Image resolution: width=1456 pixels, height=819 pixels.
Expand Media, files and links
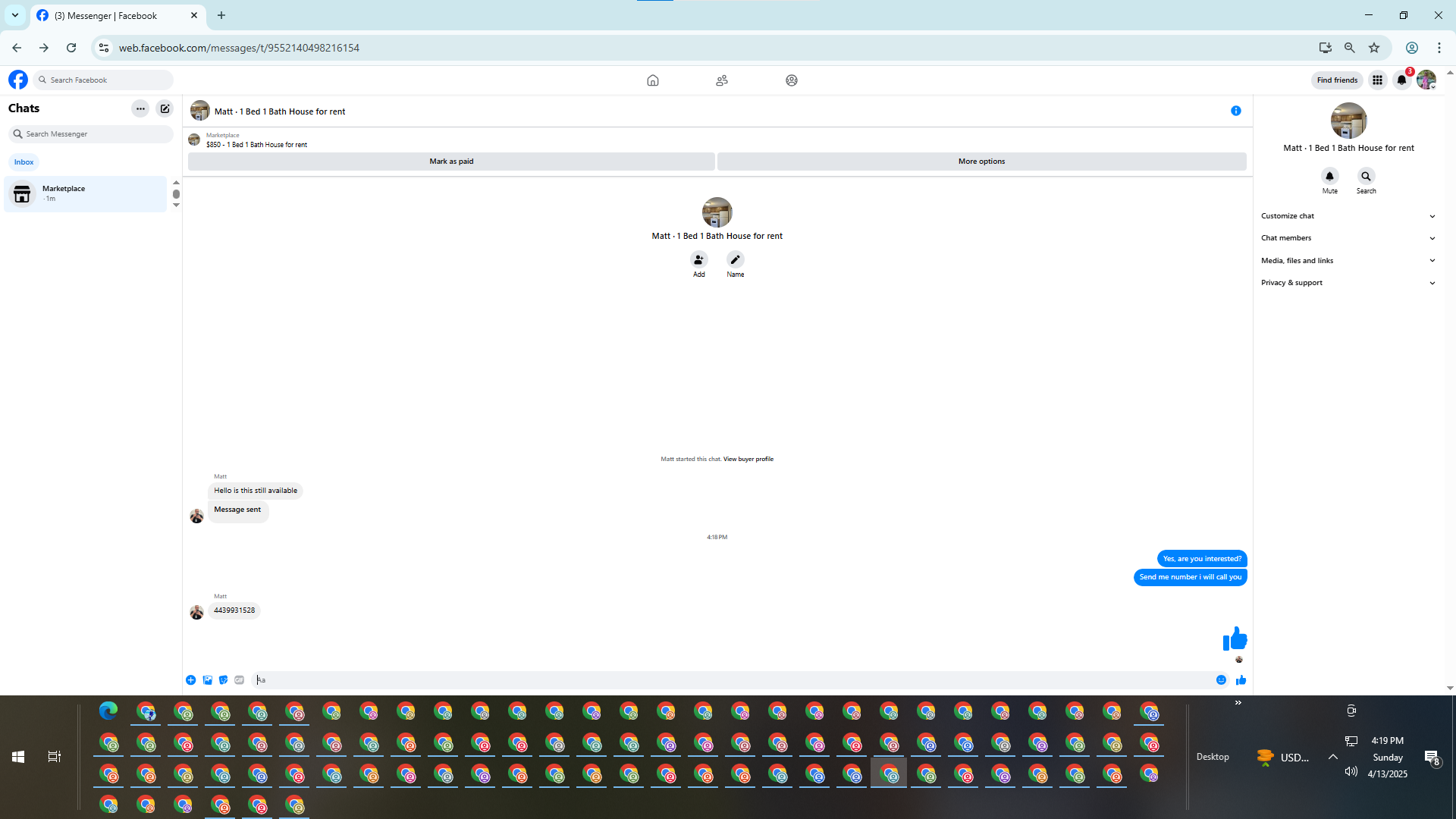click(x=1348, y=261)
